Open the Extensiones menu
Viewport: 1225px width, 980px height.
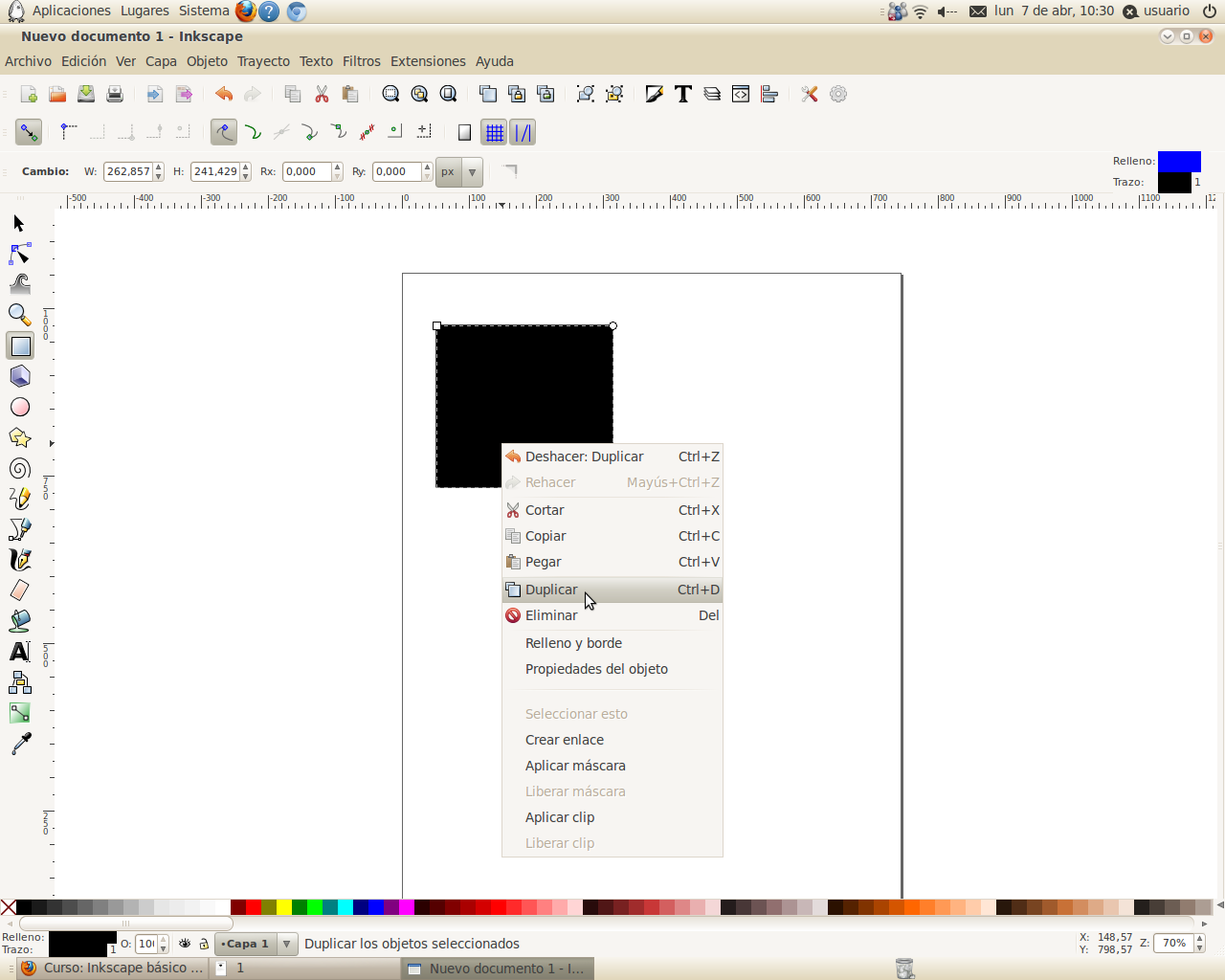(428, 61)
